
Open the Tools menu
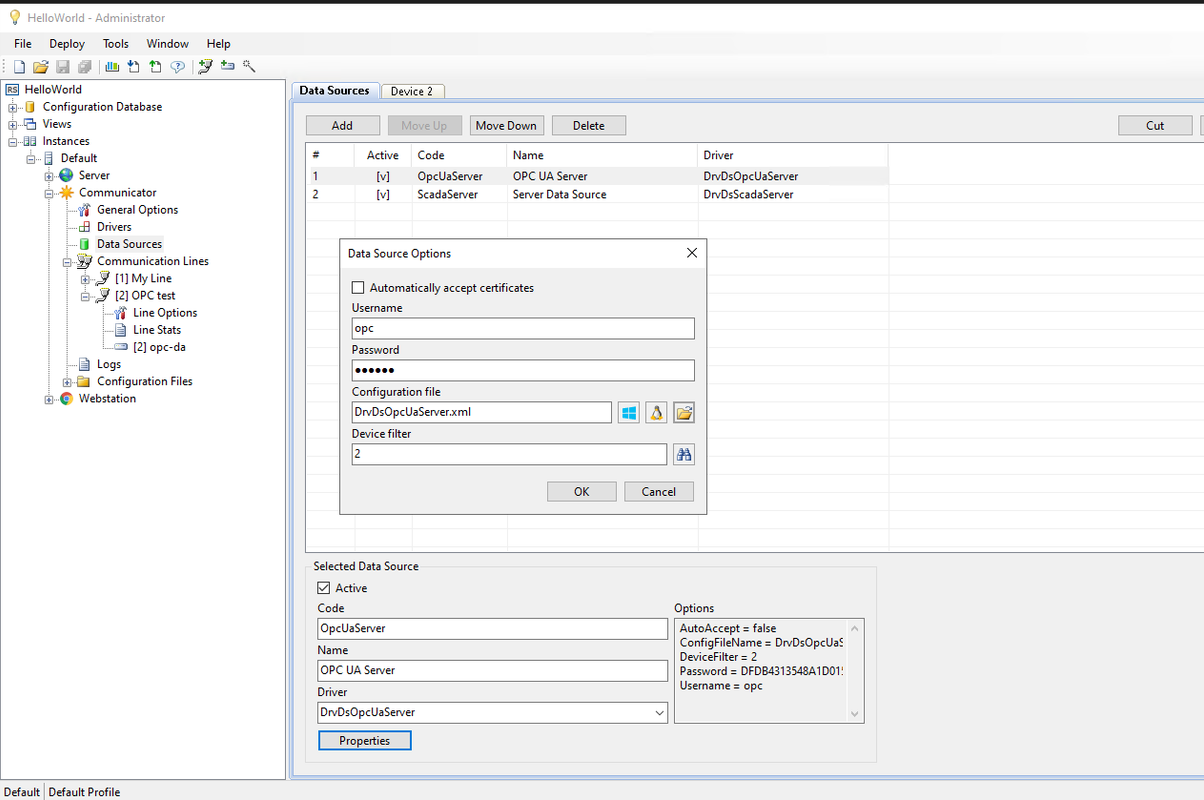pyautogui.click(x=116, y=44)
